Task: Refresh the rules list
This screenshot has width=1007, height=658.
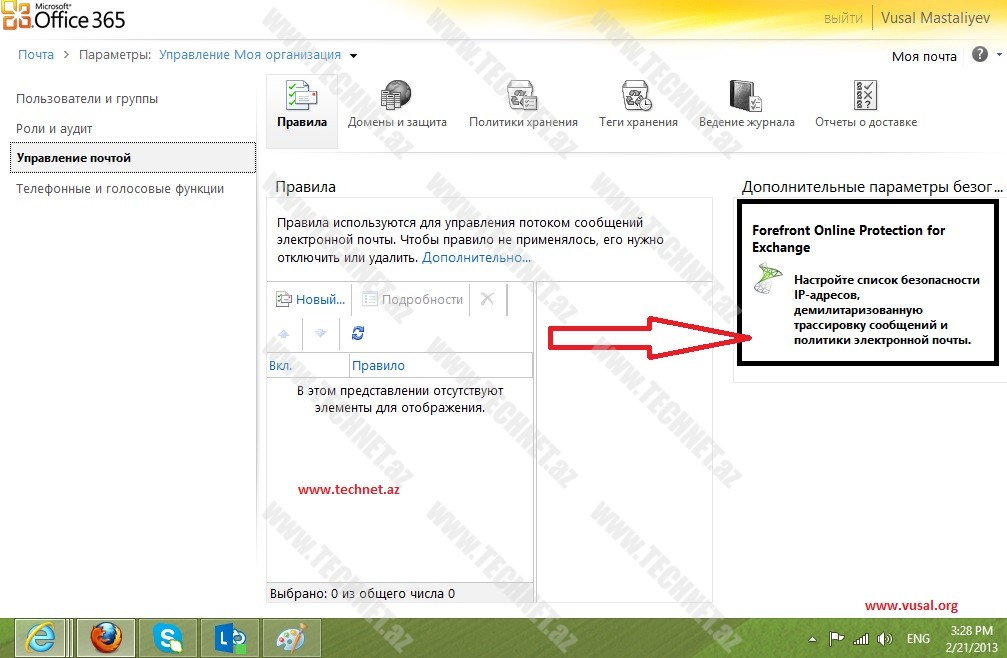Action: point(358,333)
